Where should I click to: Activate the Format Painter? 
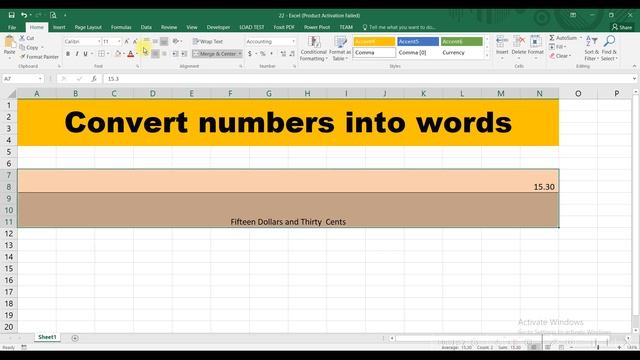coord(39,57)
